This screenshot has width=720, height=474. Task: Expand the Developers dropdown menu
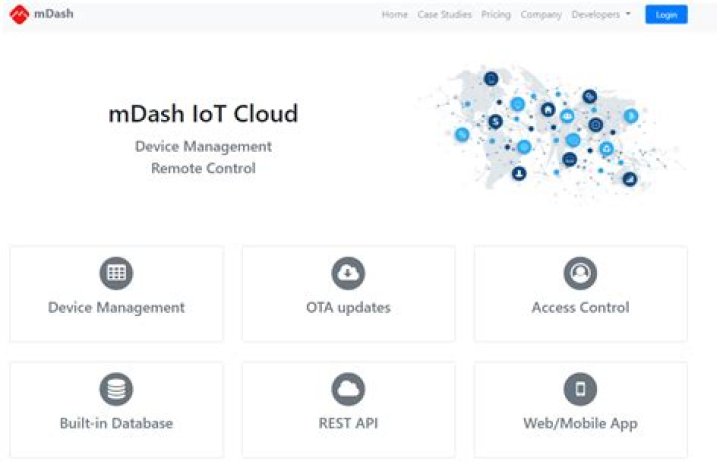click(x=601, y=15)
